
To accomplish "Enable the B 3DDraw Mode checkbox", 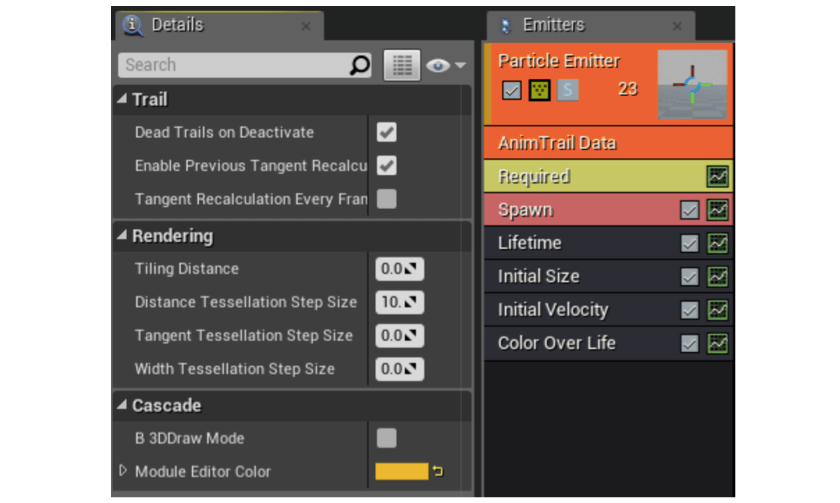I will point(386,438).
